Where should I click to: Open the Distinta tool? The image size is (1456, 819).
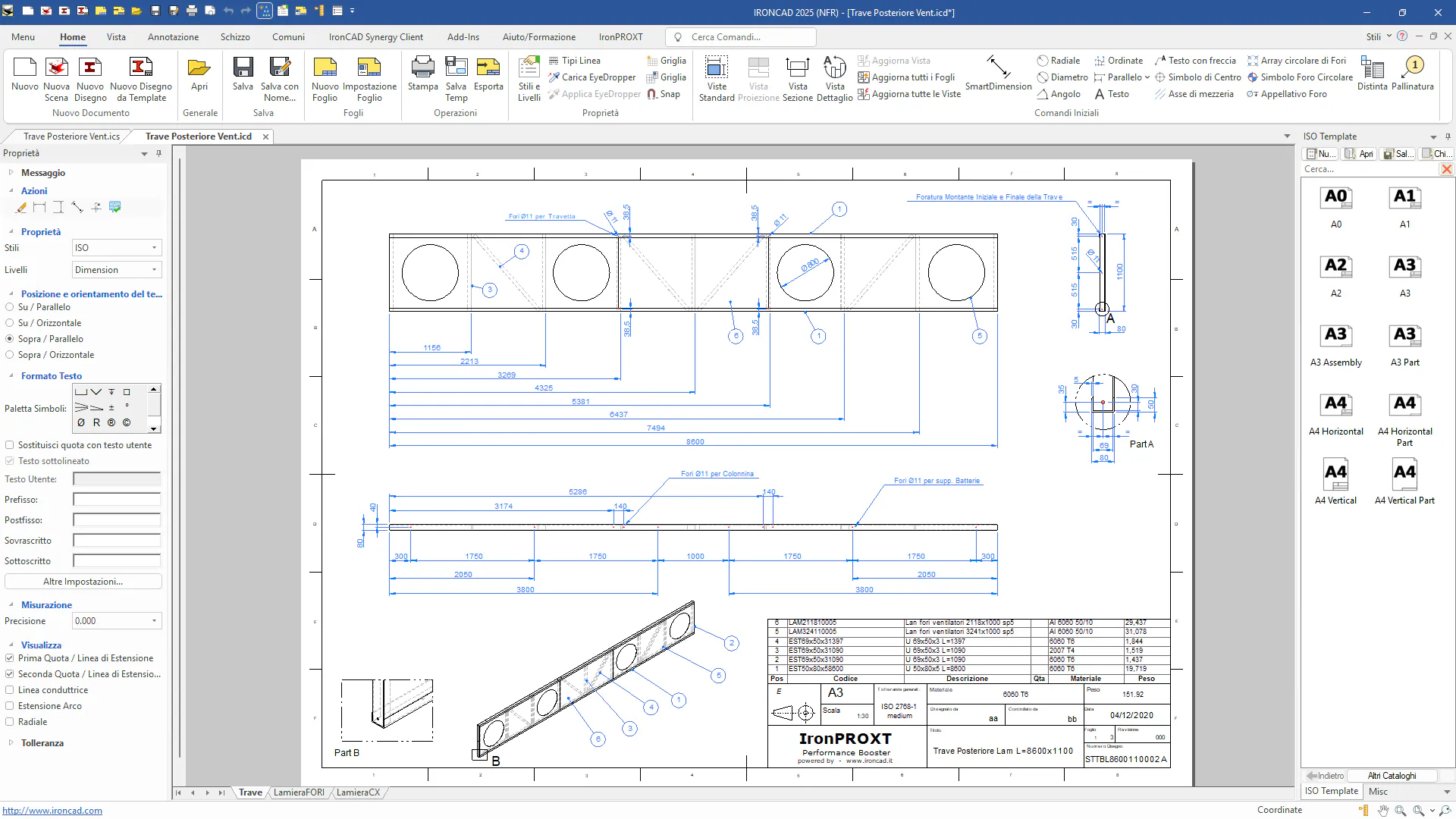pos(1373,74)
